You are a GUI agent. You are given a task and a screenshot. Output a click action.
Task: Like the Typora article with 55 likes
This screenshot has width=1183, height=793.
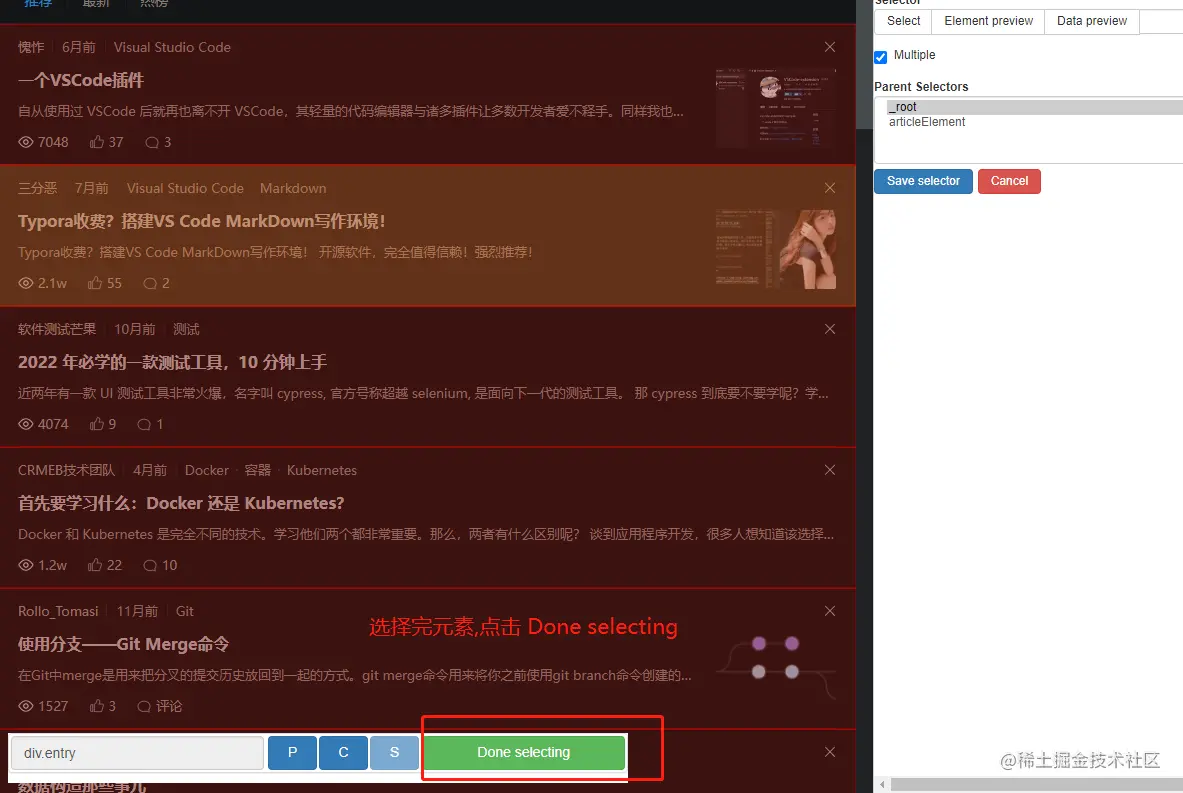pos(105,283)
